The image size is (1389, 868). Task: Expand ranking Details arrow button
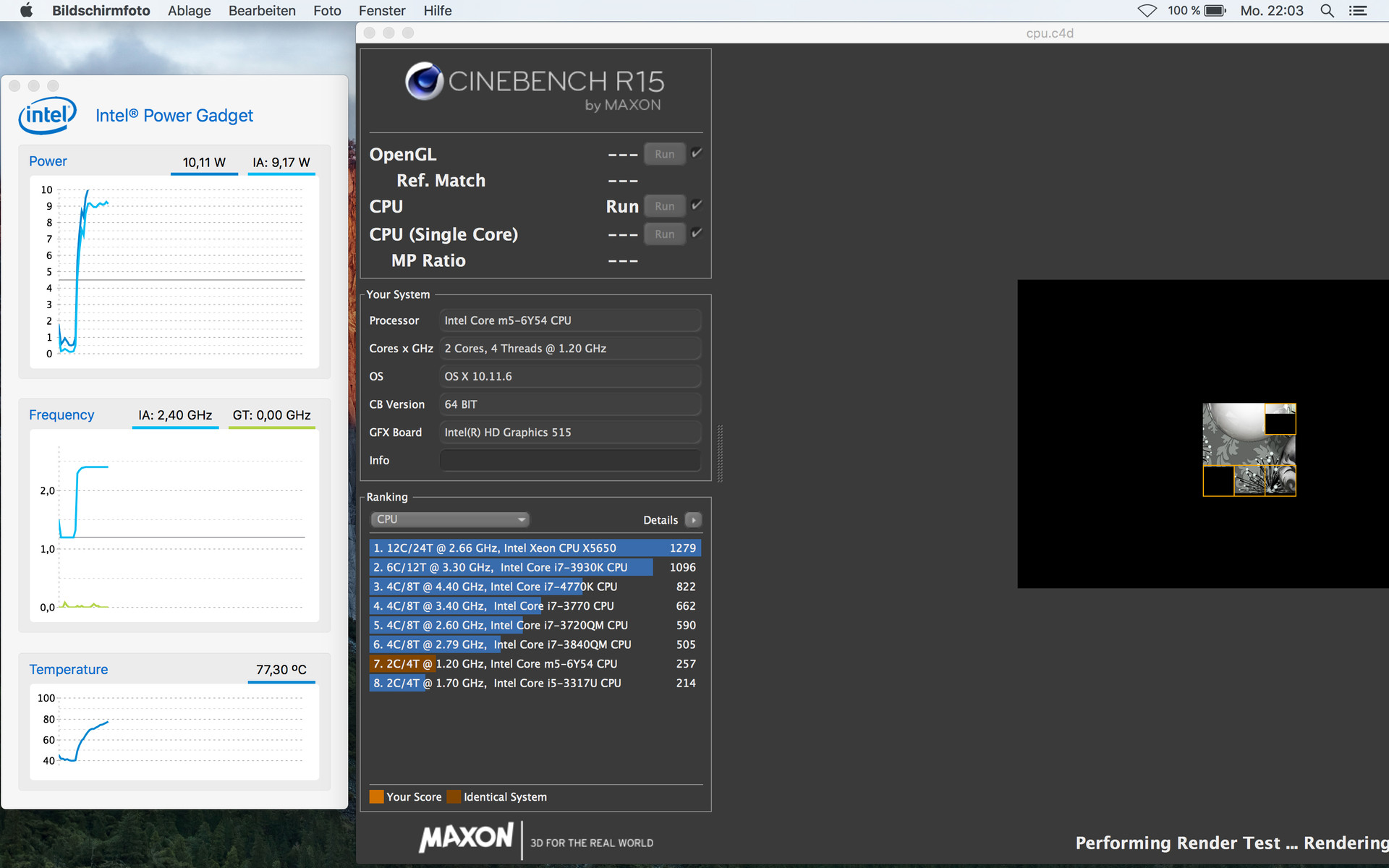[x=693, y=519]
